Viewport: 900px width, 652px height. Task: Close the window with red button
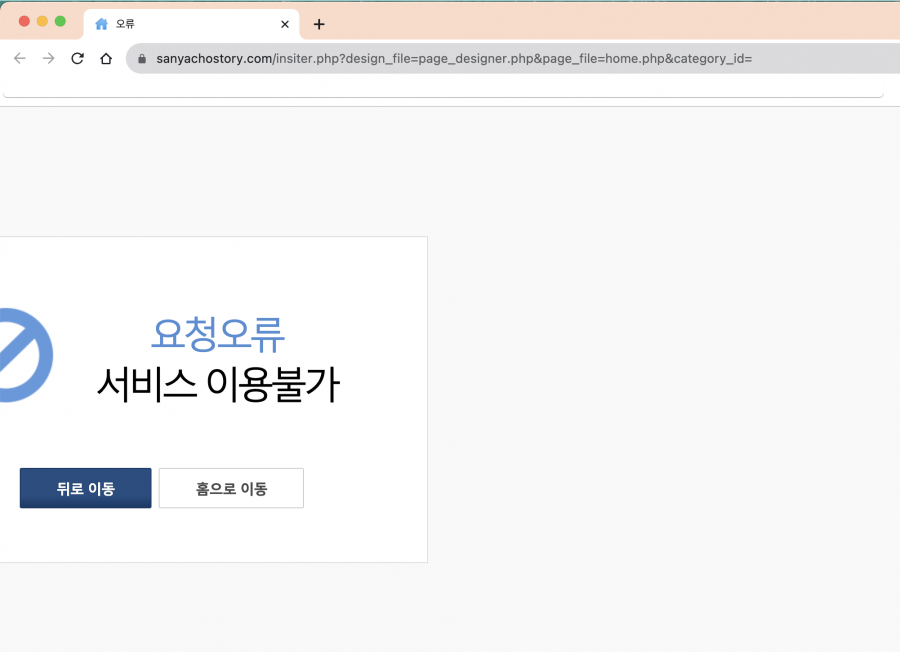point(25,21)
